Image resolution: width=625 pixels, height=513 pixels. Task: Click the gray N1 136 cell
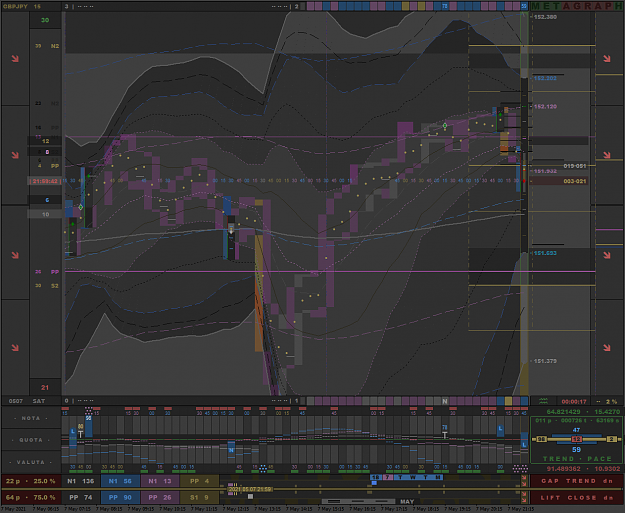point(80,481)
